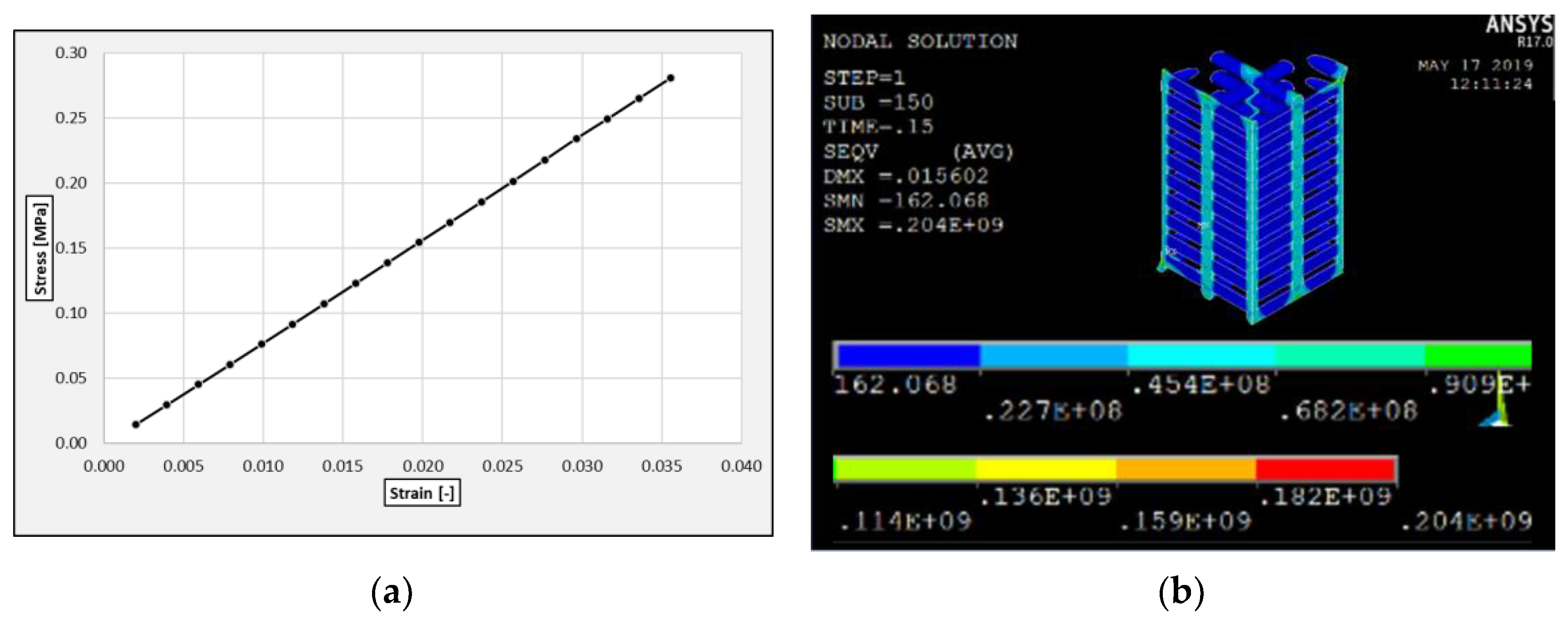Click the 'Stress [MPa]' axis label
The image size is (1568, 624).
(x=40, y=248)
